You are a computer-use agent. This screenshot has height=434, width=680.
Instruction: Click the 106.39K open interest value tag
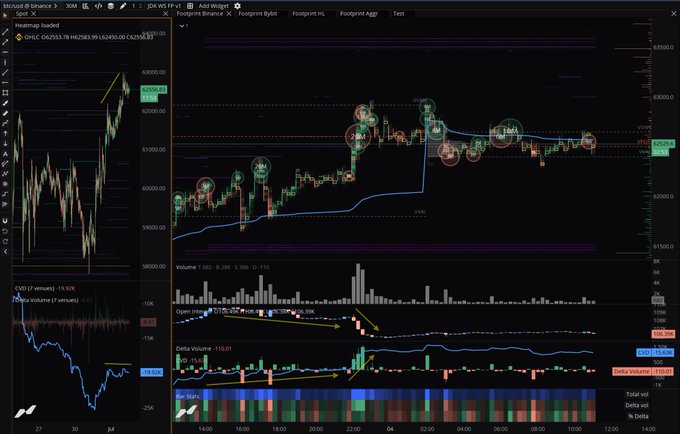(663, 334)
